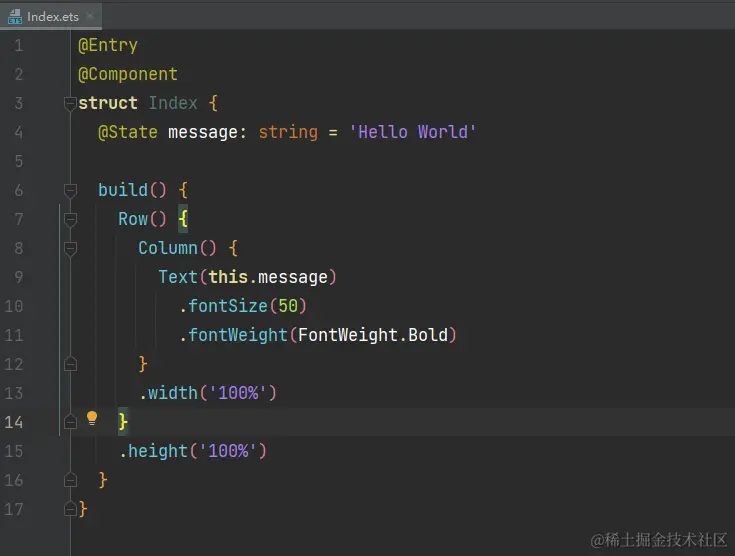Click this.message argument
Viewport: 735px width, 556px height.
268,278
